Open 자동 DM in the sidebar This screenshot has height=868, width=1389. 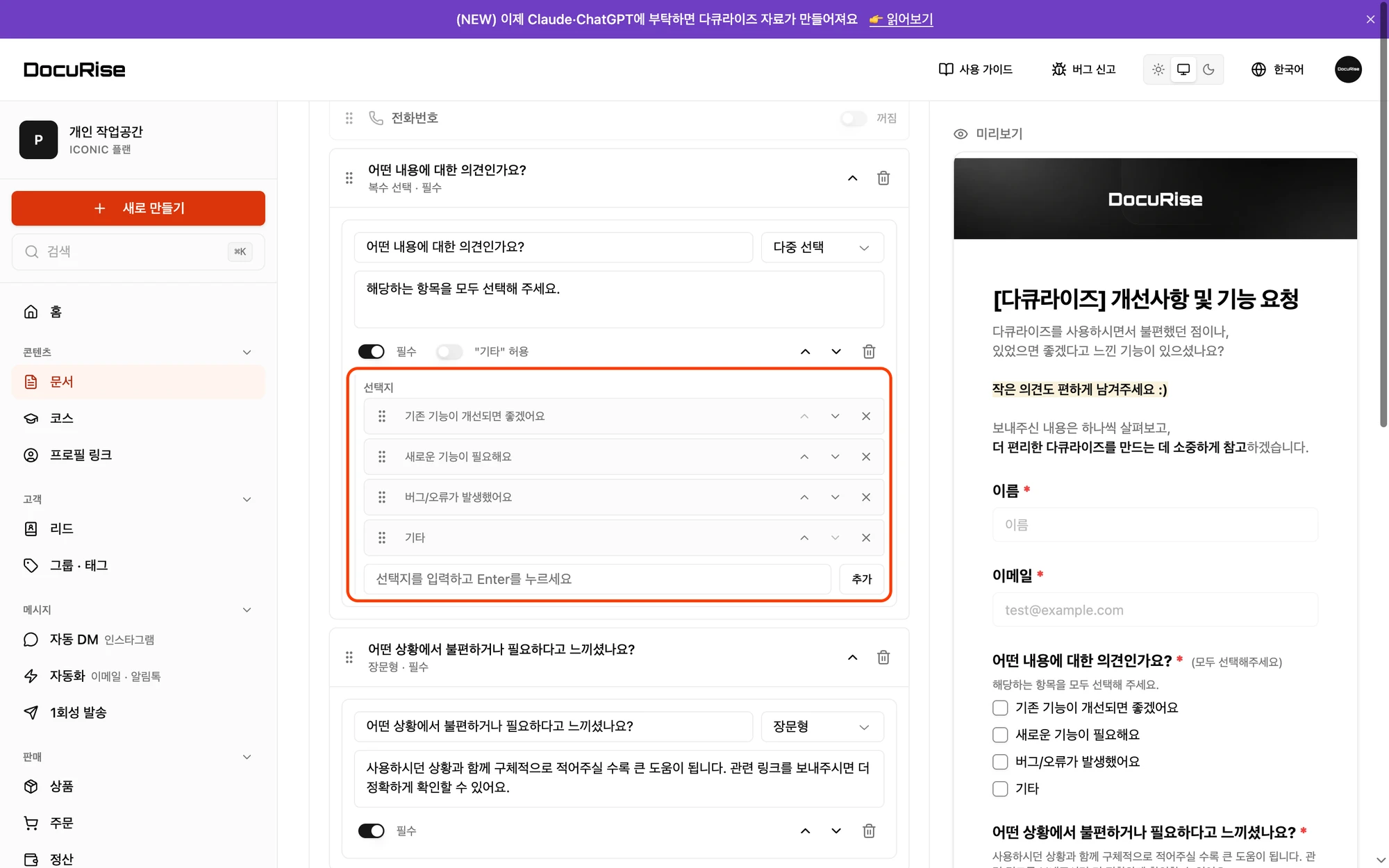pyautogui.click(x=138, y=639)
